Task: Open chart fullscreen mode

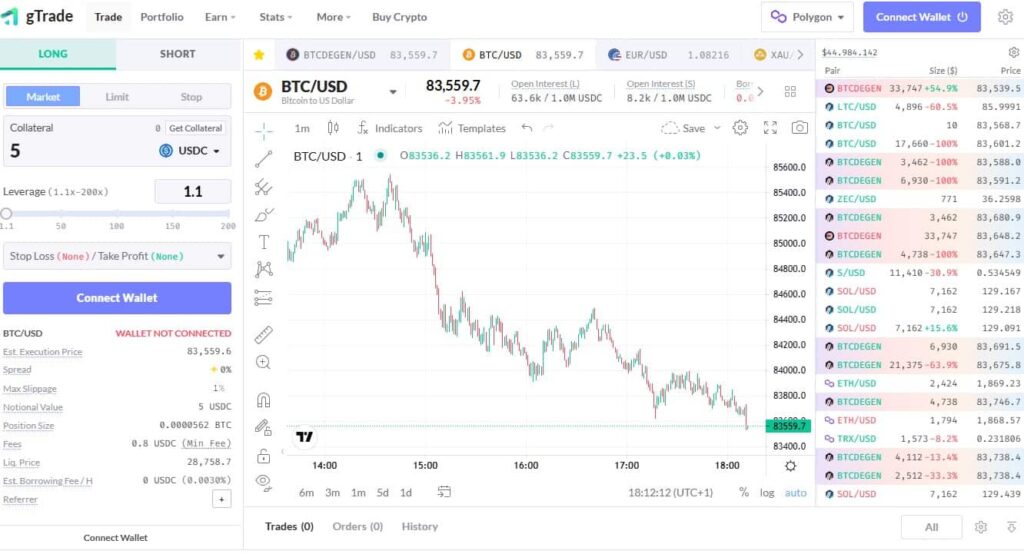Action: (x=770, y=128)
